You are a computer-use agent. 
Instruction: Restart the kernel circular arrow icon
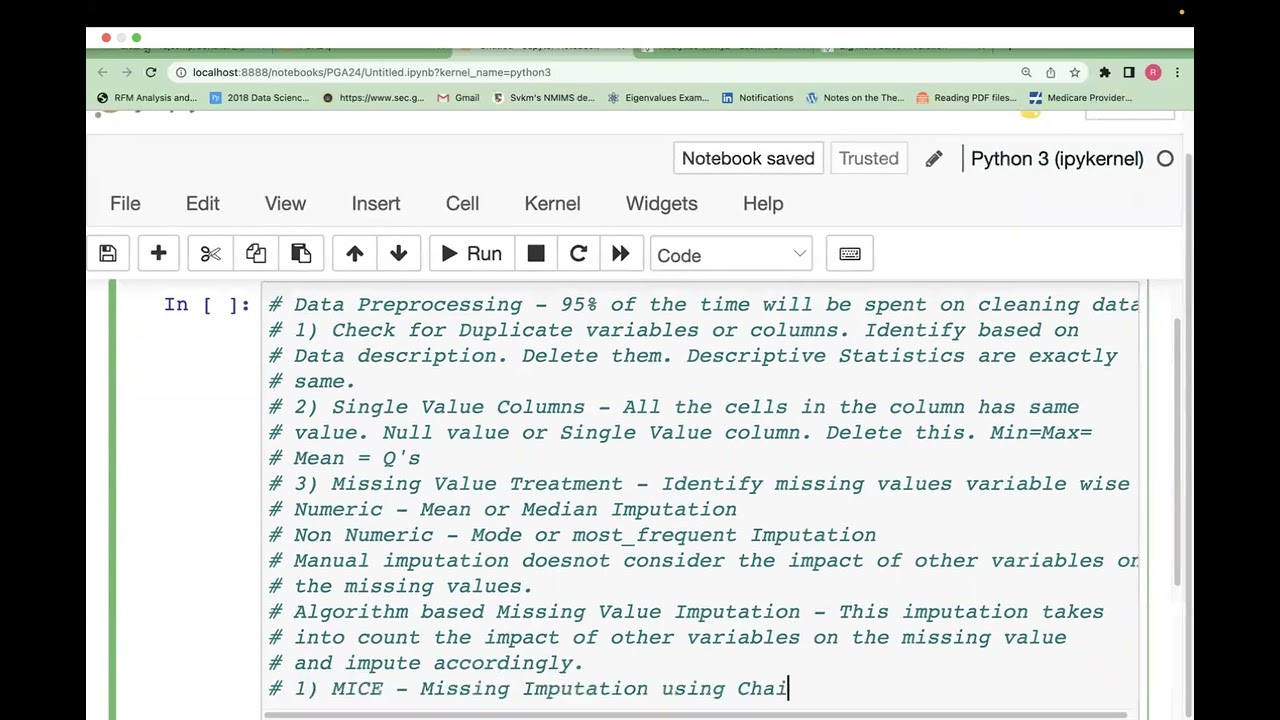(578, 254)
